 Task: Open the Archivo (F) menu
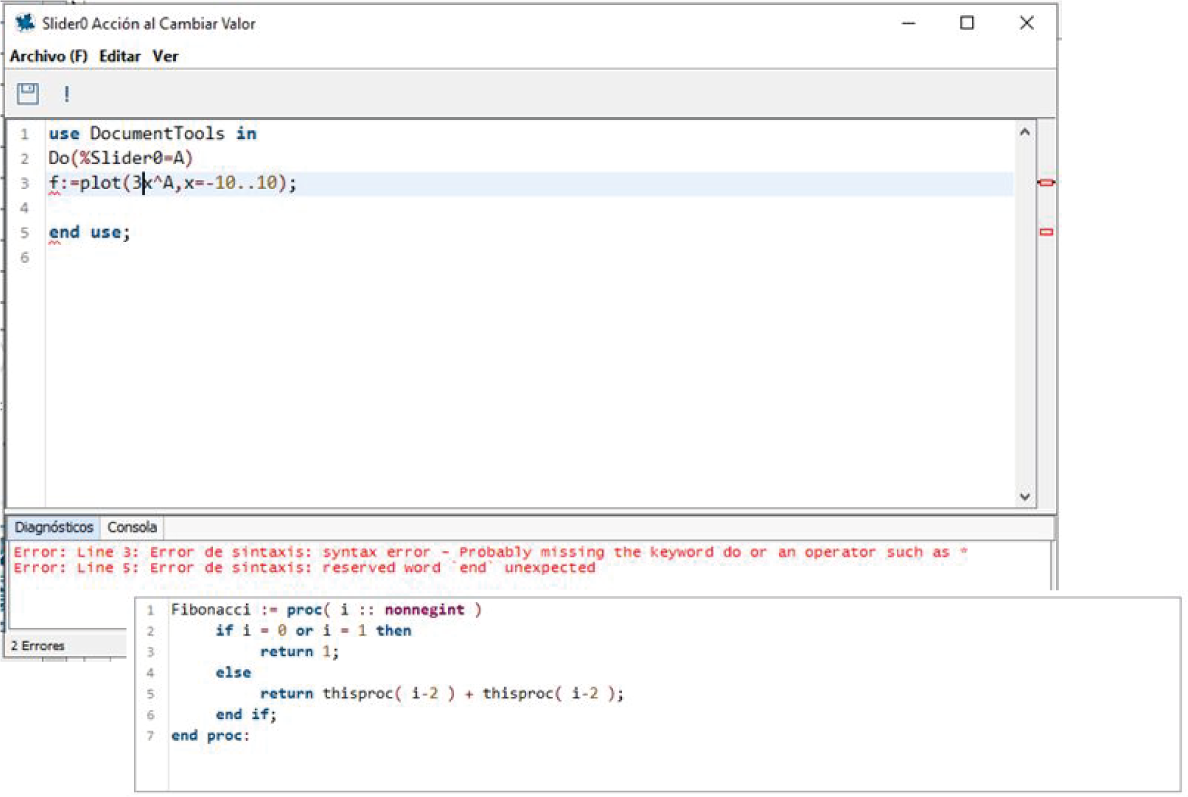point(49,56)
